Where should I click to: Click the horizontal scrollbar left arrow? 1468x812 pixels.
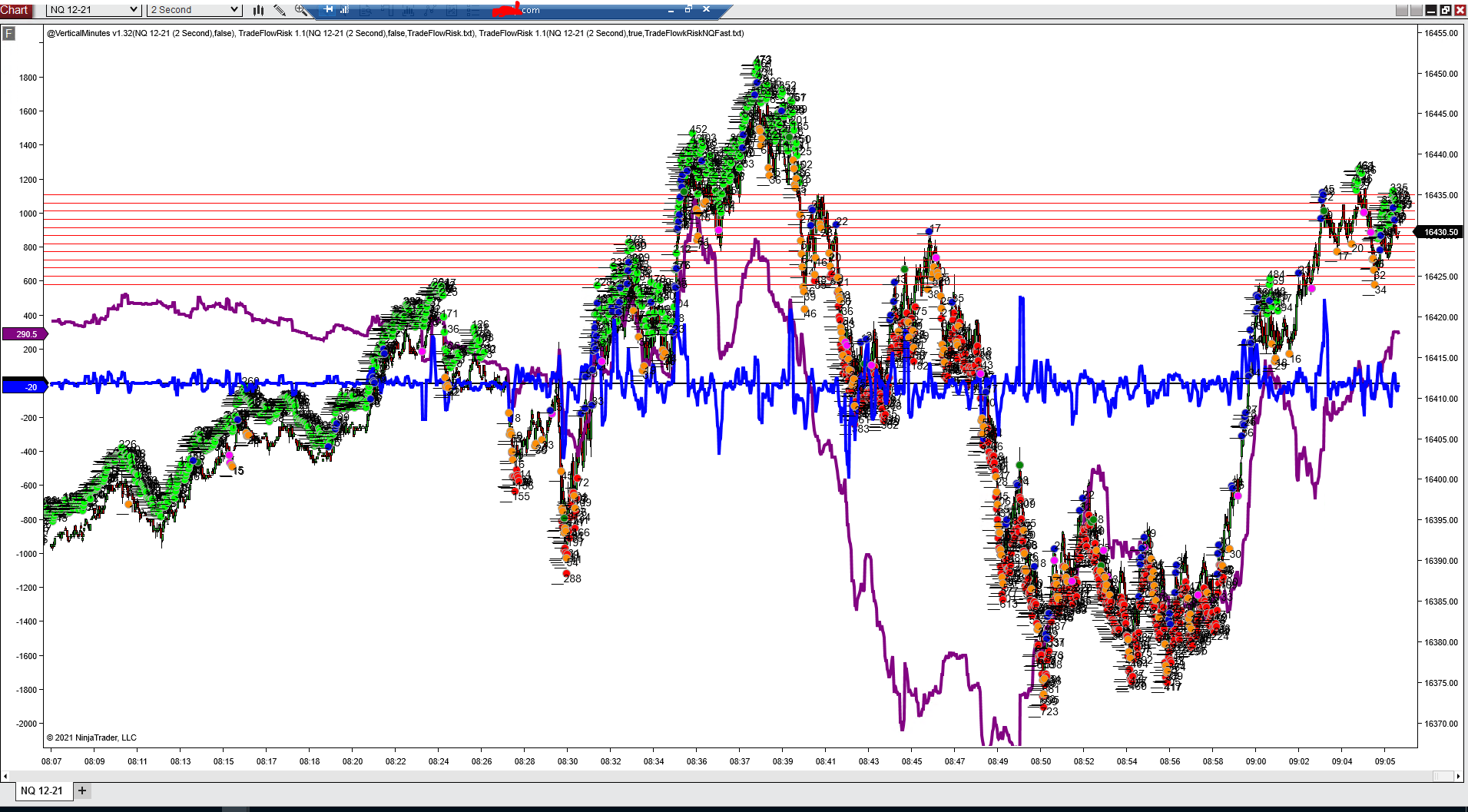(x=6, y=776)
